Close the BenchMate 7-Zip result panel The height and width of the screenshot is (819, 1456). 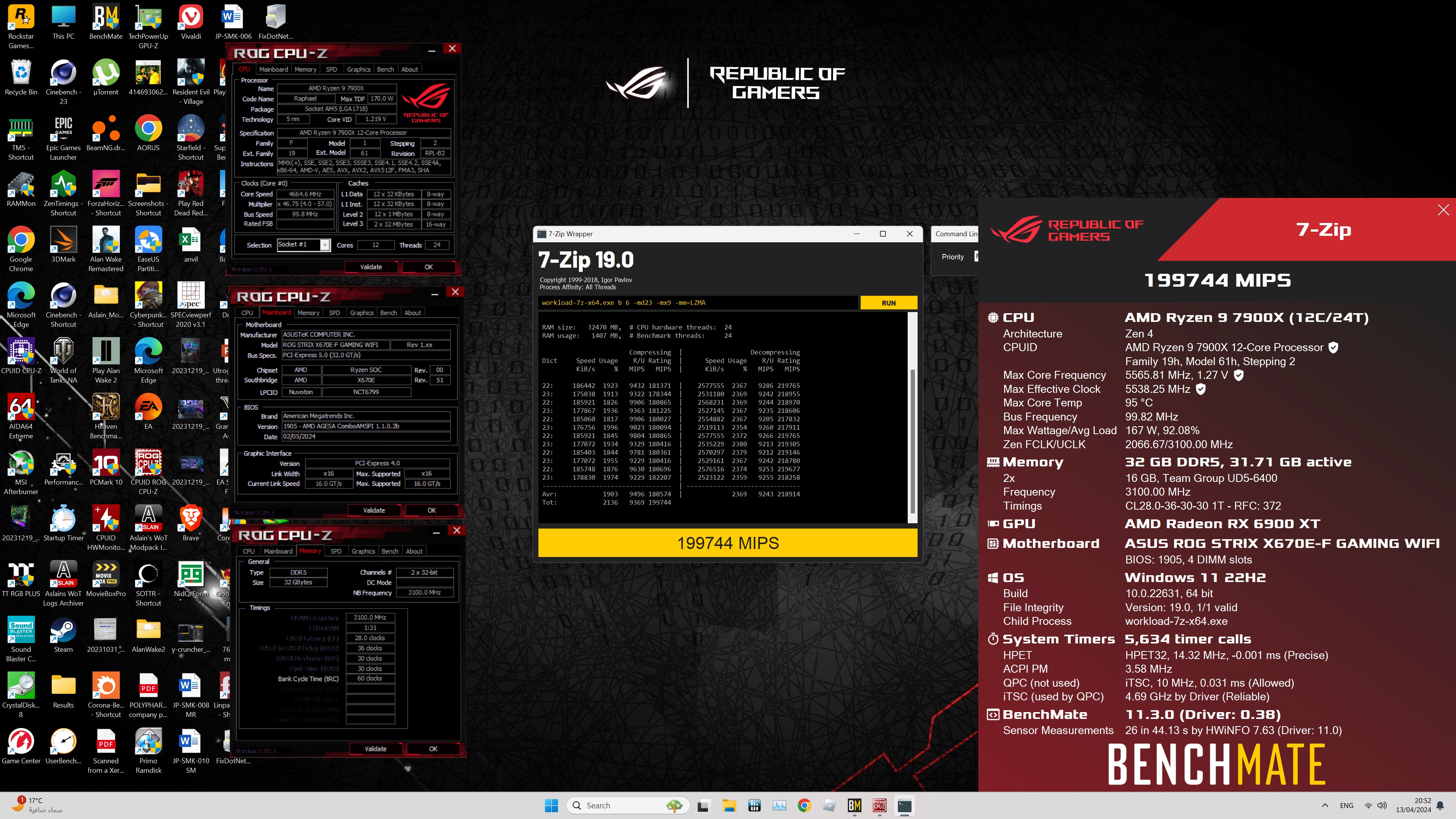[x=1443, y=210]
